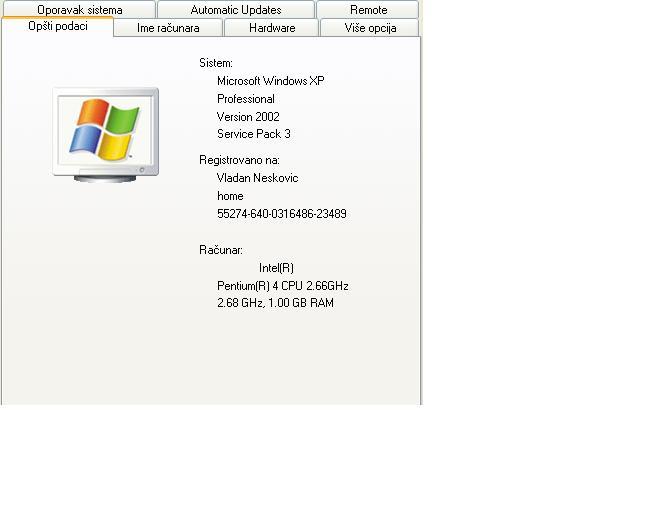Click the product ID 55274-640-0316486-23489
Screen dimensions: 662x508
[282, 214]
